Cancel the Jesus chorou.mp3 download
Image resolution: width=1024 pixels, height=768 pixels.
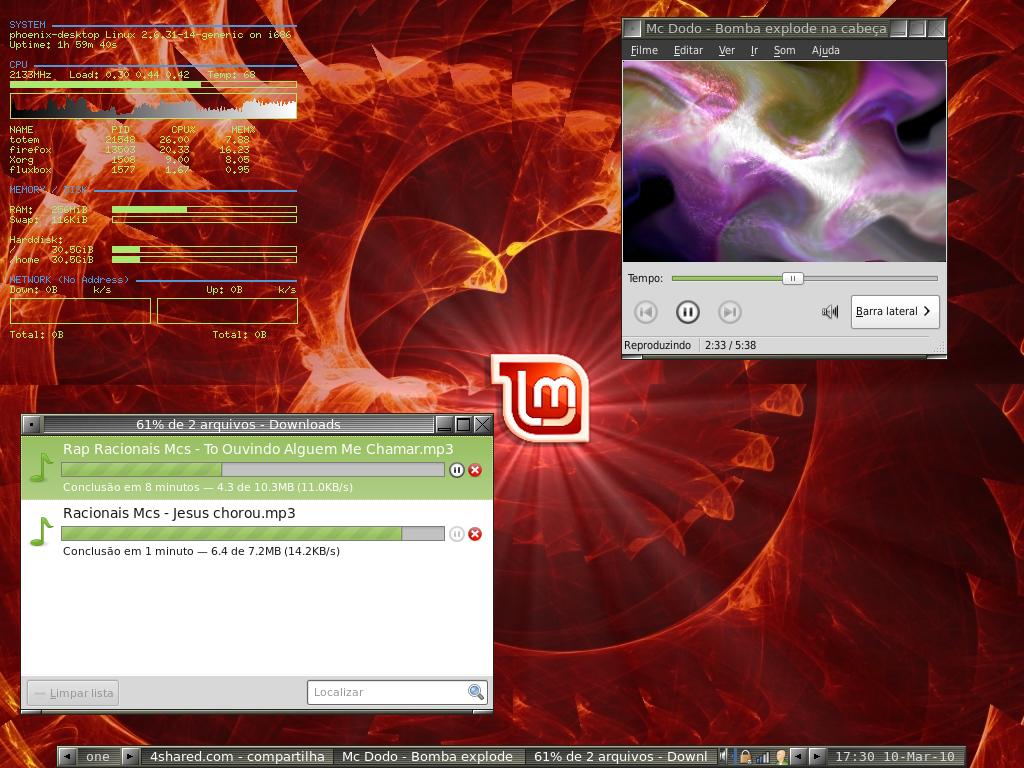pos(475,534)
